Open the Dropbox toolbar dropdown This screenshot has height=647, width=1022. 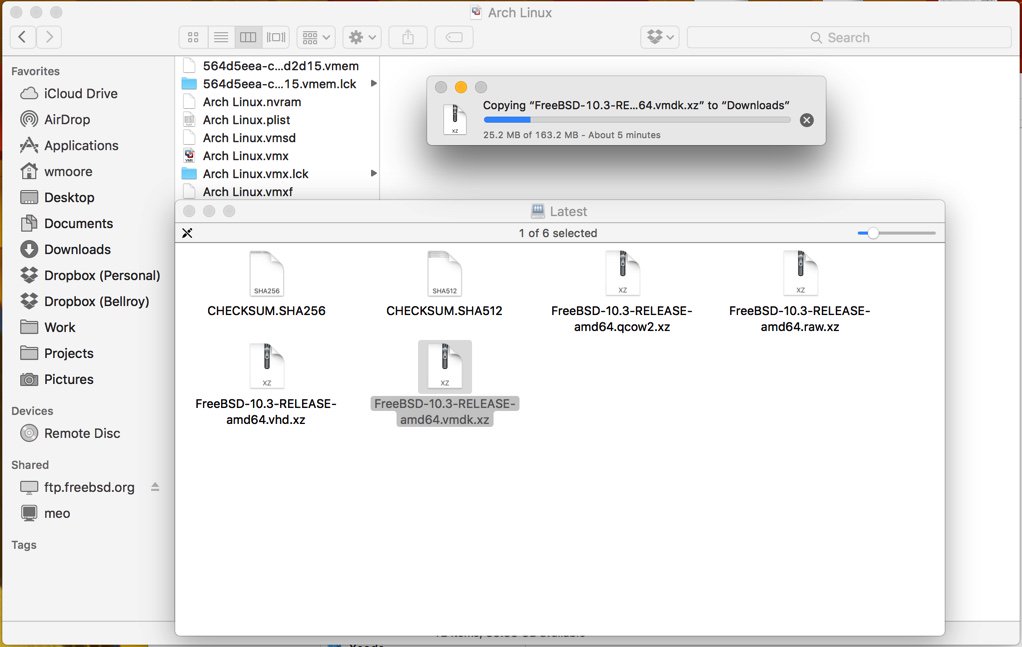click(x=660, y=37)
